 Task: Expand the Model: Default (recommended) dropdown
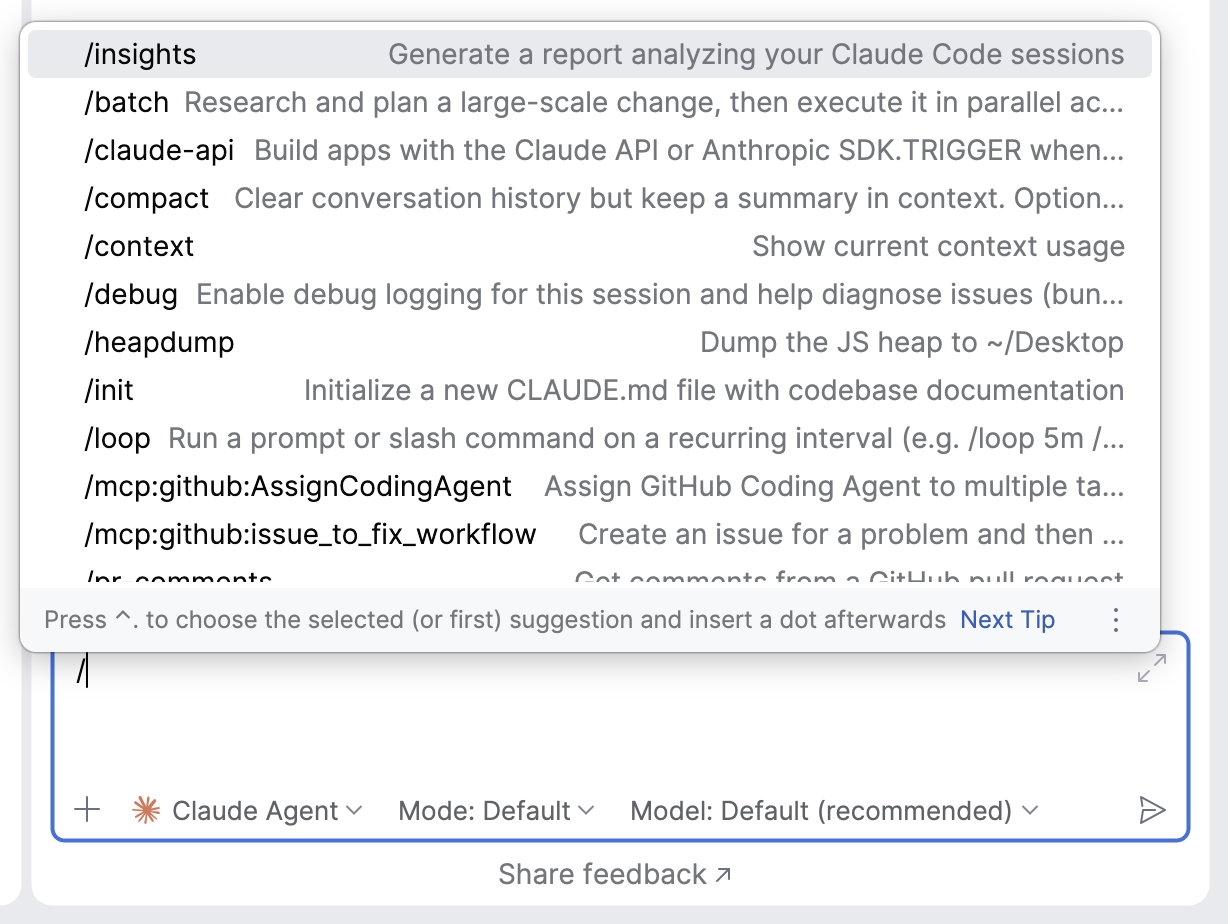tap(834, 810)
